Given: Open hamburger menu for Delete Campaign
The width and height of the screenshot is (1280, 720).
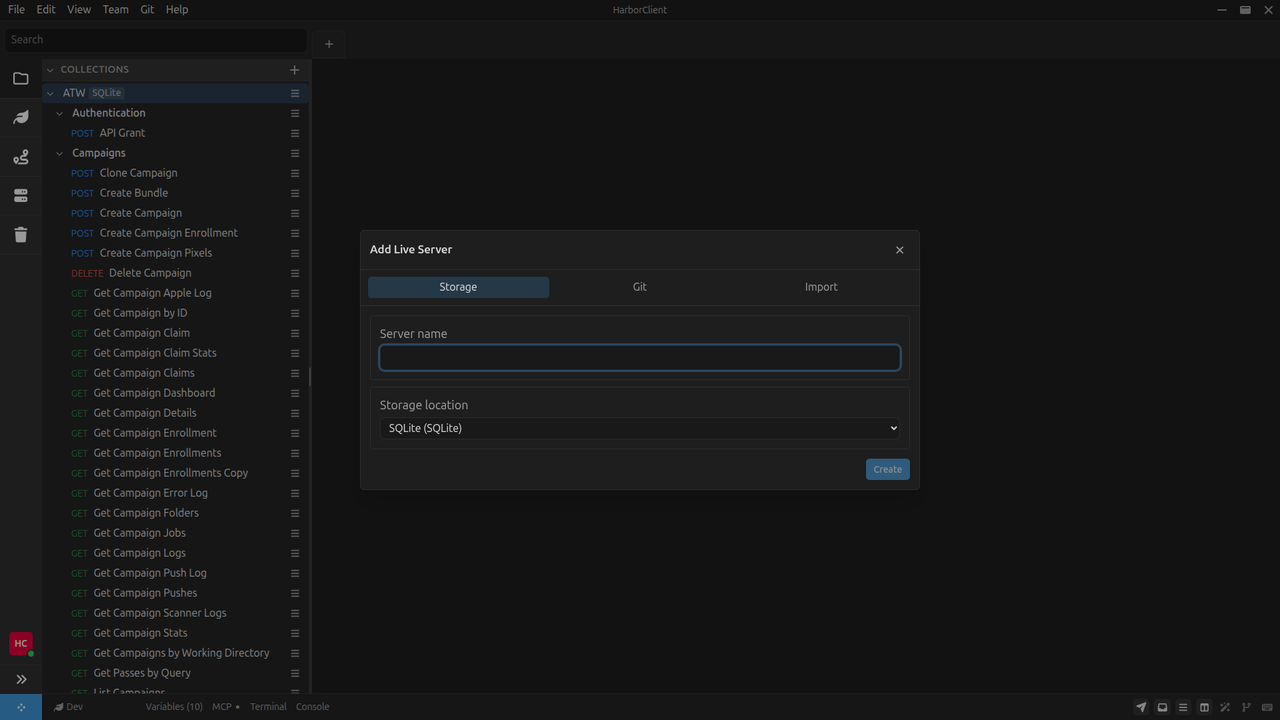Looking at the screenshot, I should coord(295,273).
